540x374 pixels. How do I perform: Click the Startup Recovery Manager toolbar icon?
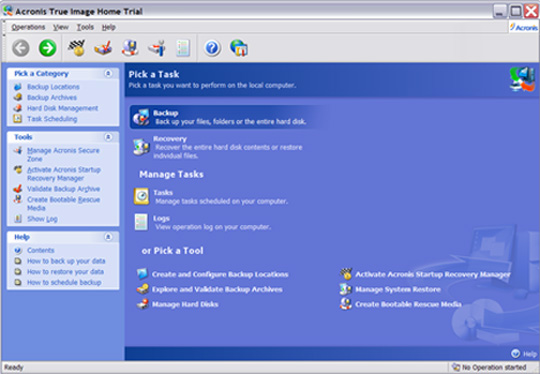[76, 48]
